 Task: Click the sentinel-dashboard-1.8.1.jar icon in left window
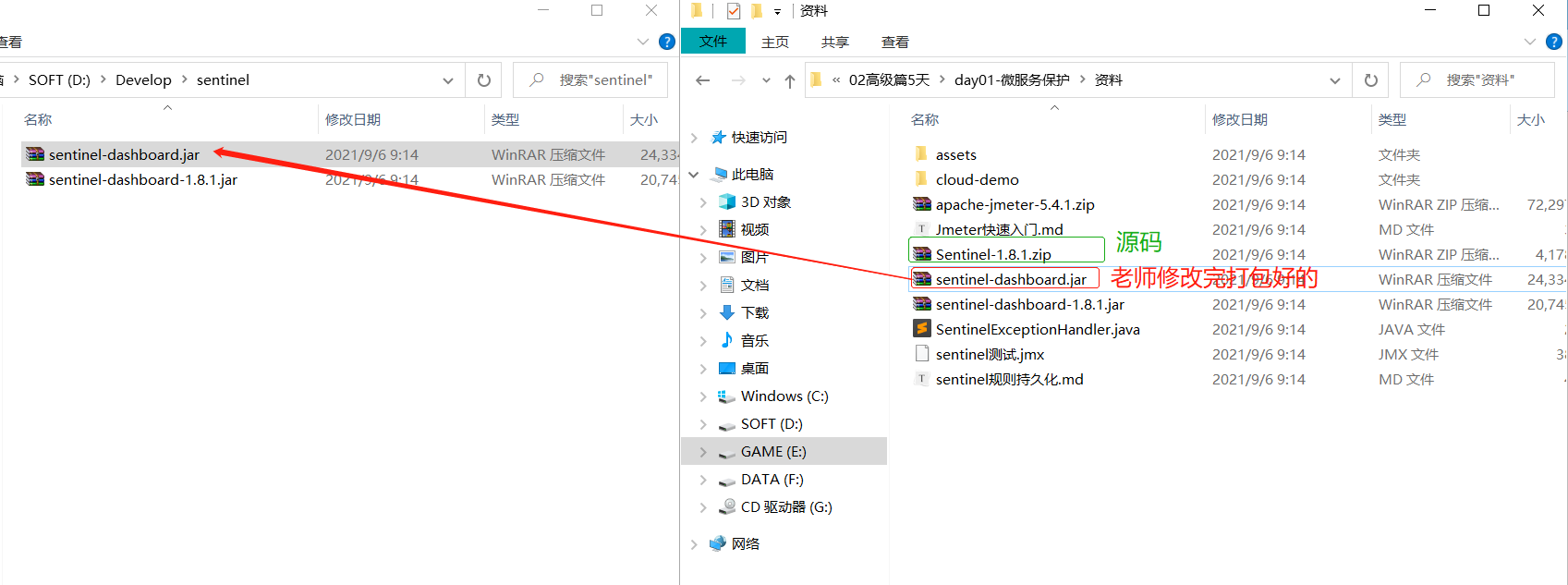[x=35, y=179]
